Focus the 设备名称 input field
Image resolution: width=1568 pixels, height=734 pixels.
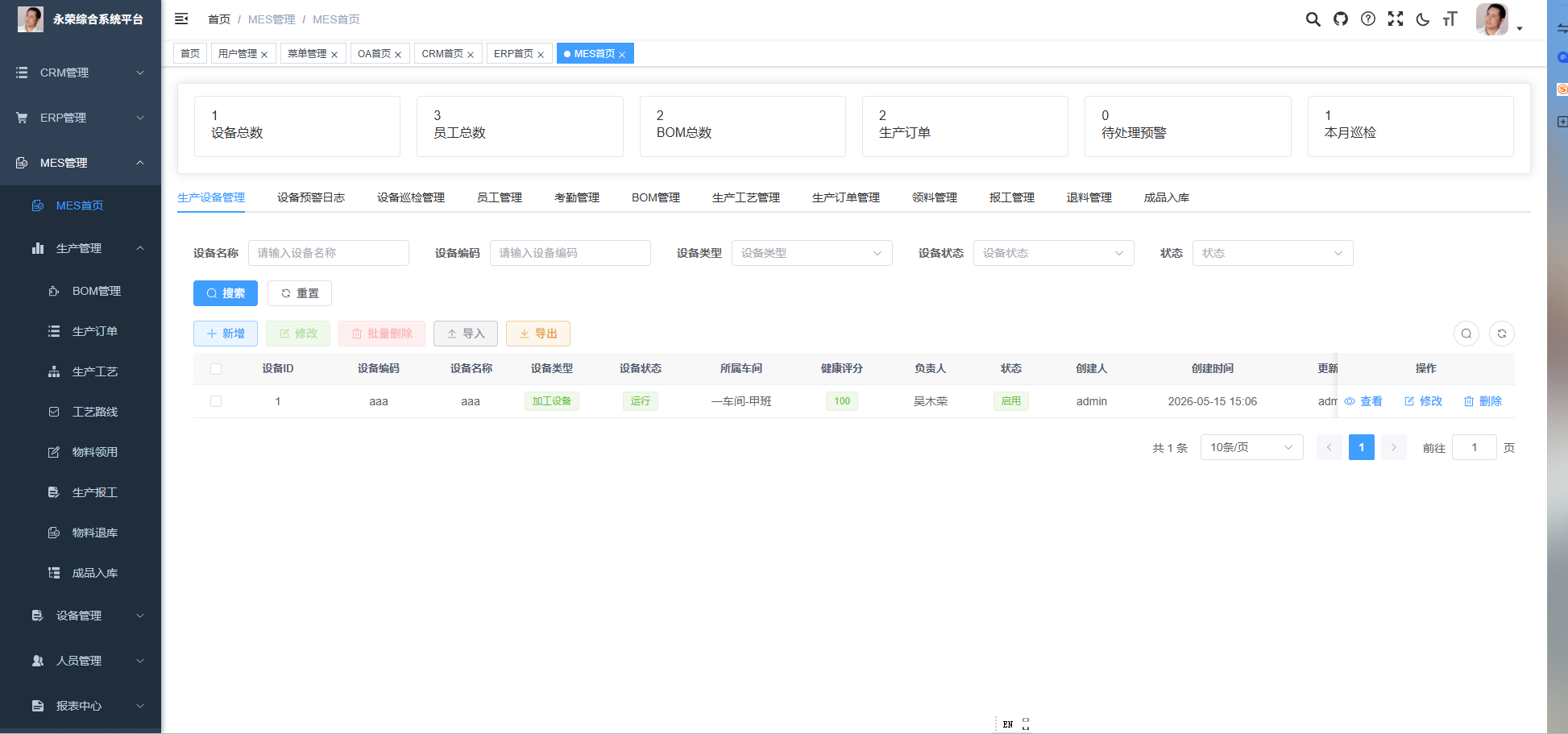tap(329, 253)
